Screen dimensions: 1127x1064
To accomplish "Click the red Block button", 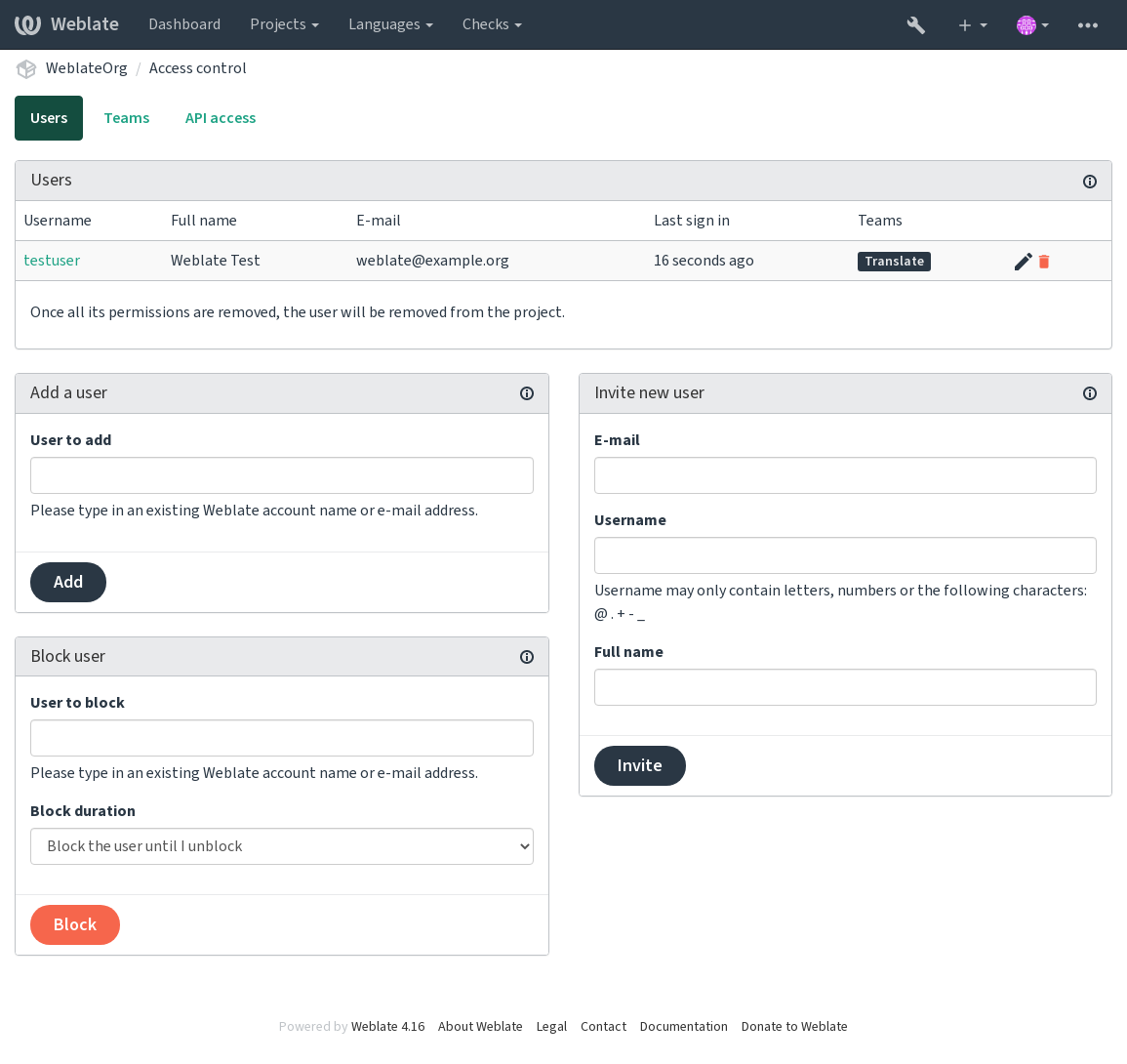I will pyautogui.click(x=75, y=924).
